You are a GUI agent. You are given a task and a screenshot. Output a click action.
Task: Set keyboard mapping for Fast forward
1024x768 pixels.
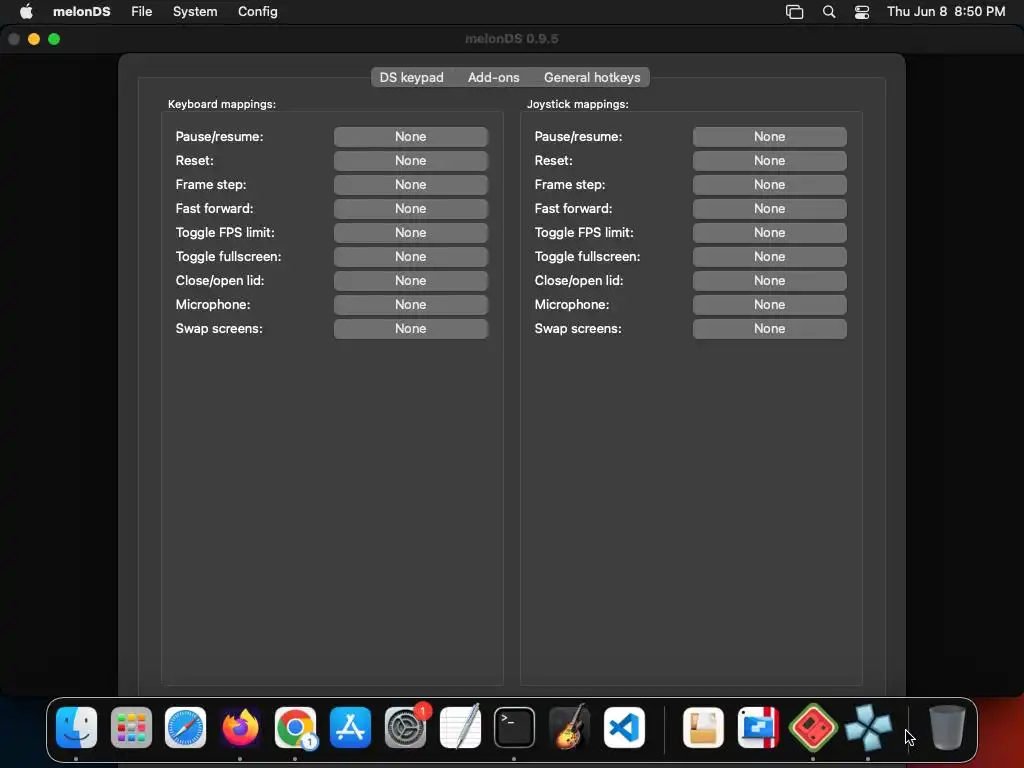(411, 208)
